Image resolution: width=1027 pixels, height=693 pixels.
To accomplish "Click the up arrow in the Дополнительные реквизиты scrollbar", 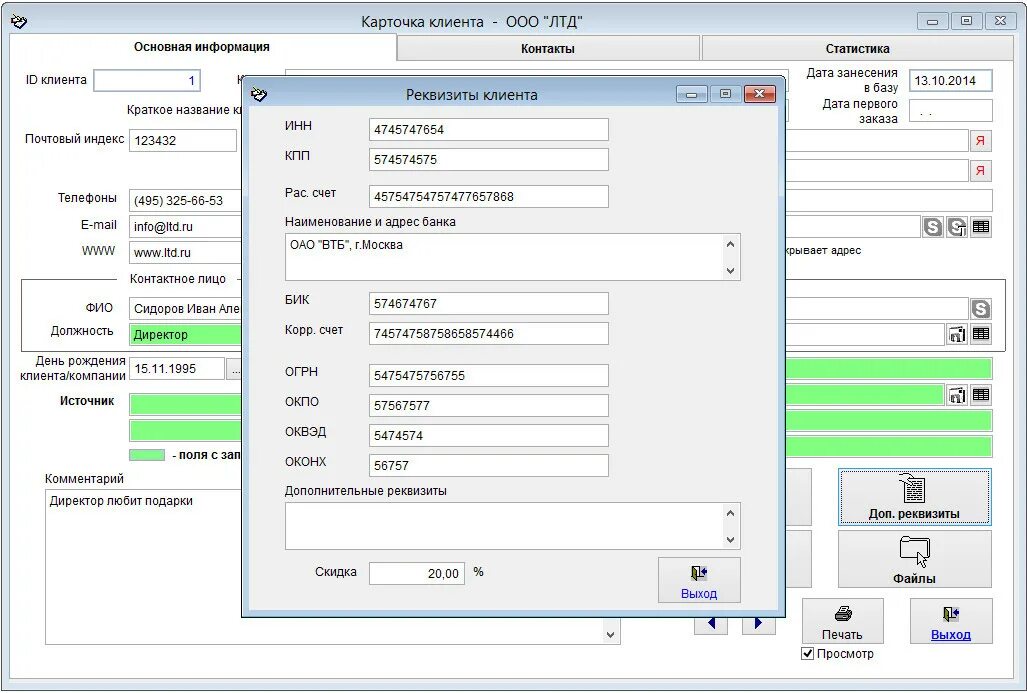I will coord(730,514).
